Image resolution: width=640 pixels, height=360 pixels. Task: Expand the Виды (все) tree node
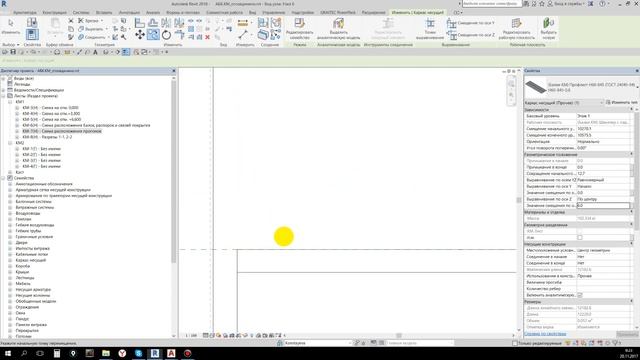[x=3, y=78]
